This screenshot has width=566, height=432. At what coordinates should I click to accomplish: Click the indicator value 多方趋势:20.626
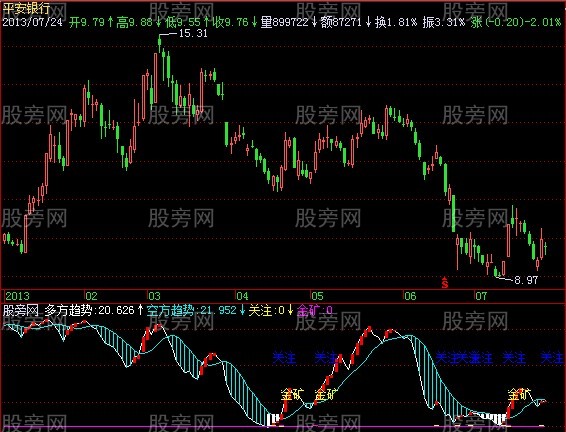[x=90, y=310]
